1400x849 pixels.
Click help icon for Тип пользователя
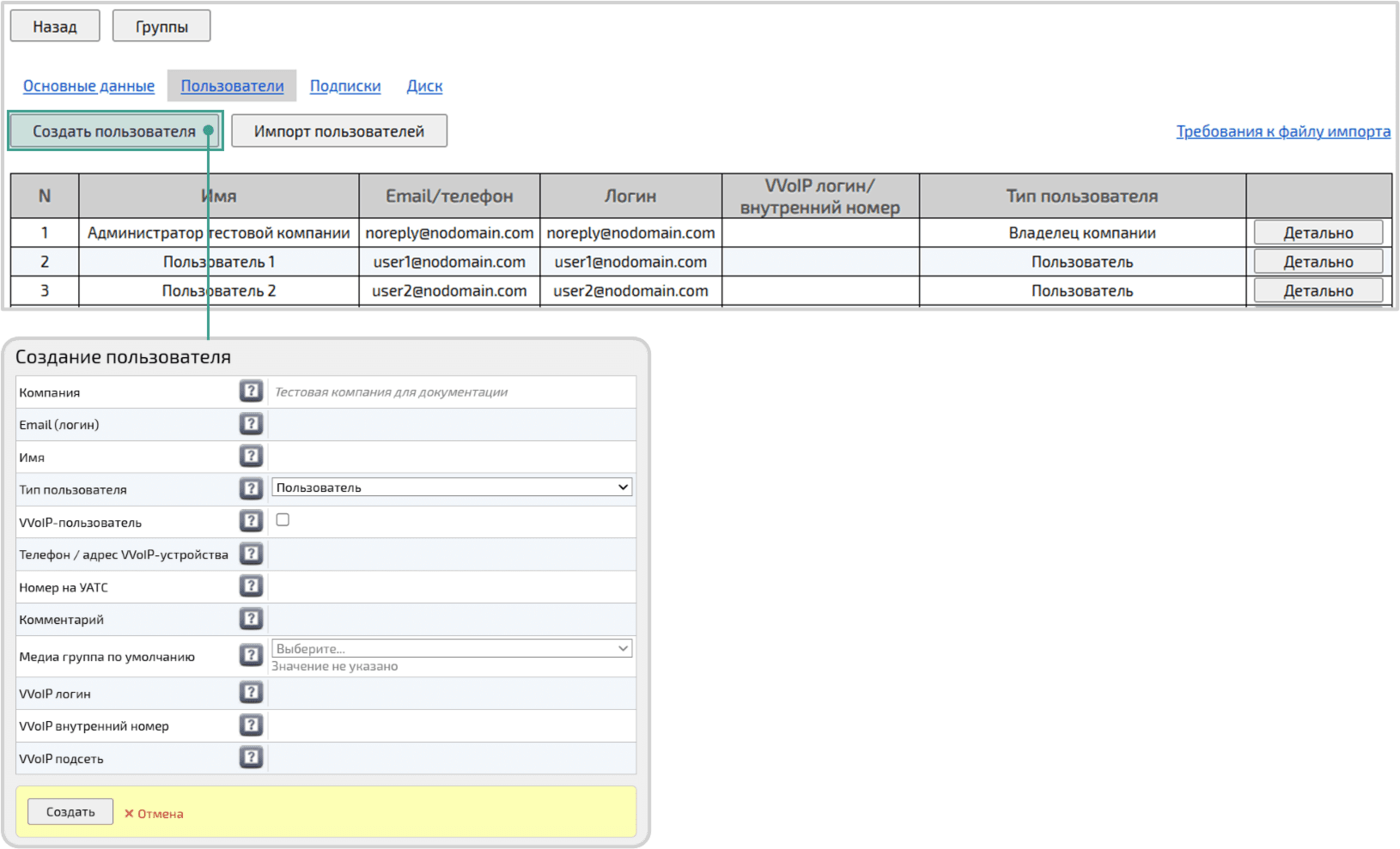[251, 489]
